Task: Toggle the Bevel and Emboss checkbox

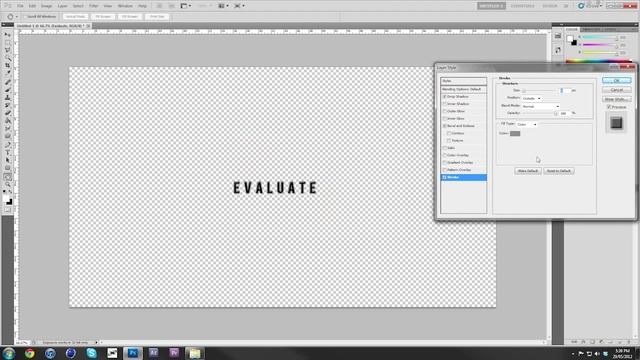Action: tap(444, 126)
